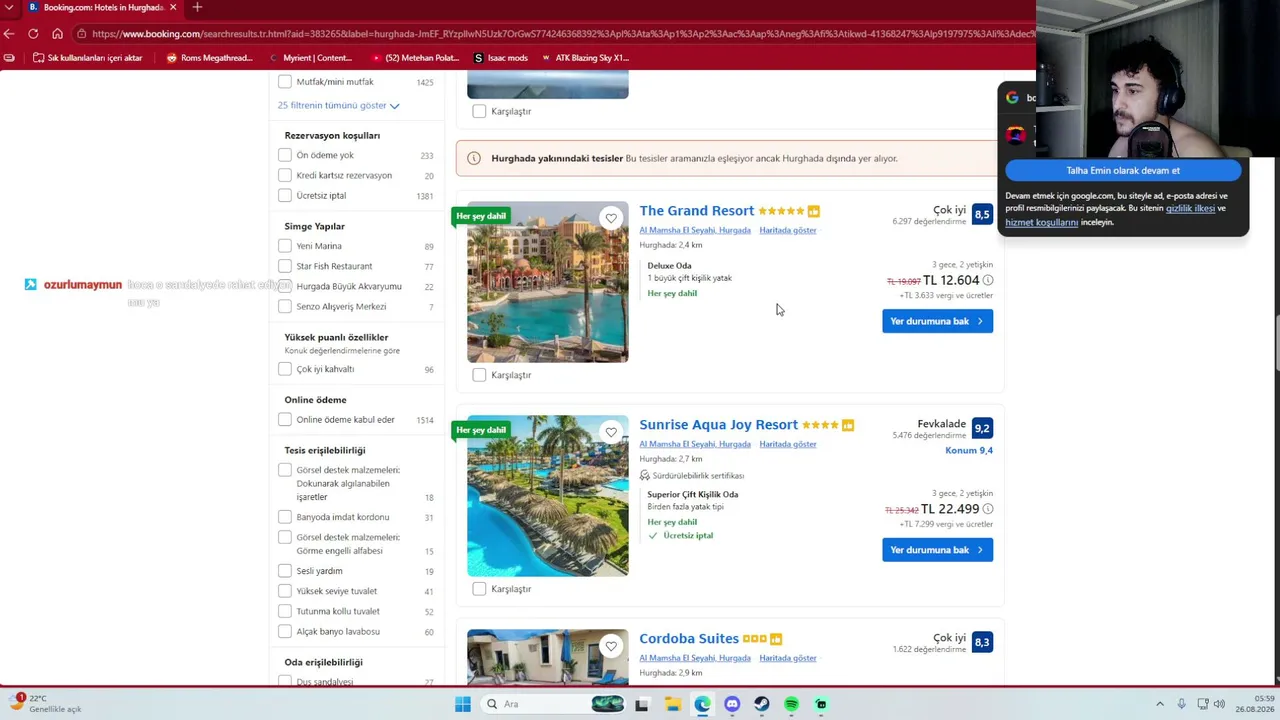
Task: Tick Karşılaştır checkbox under Sunrise Aqua Joy Resort
Action: click(x=479, y=589)
